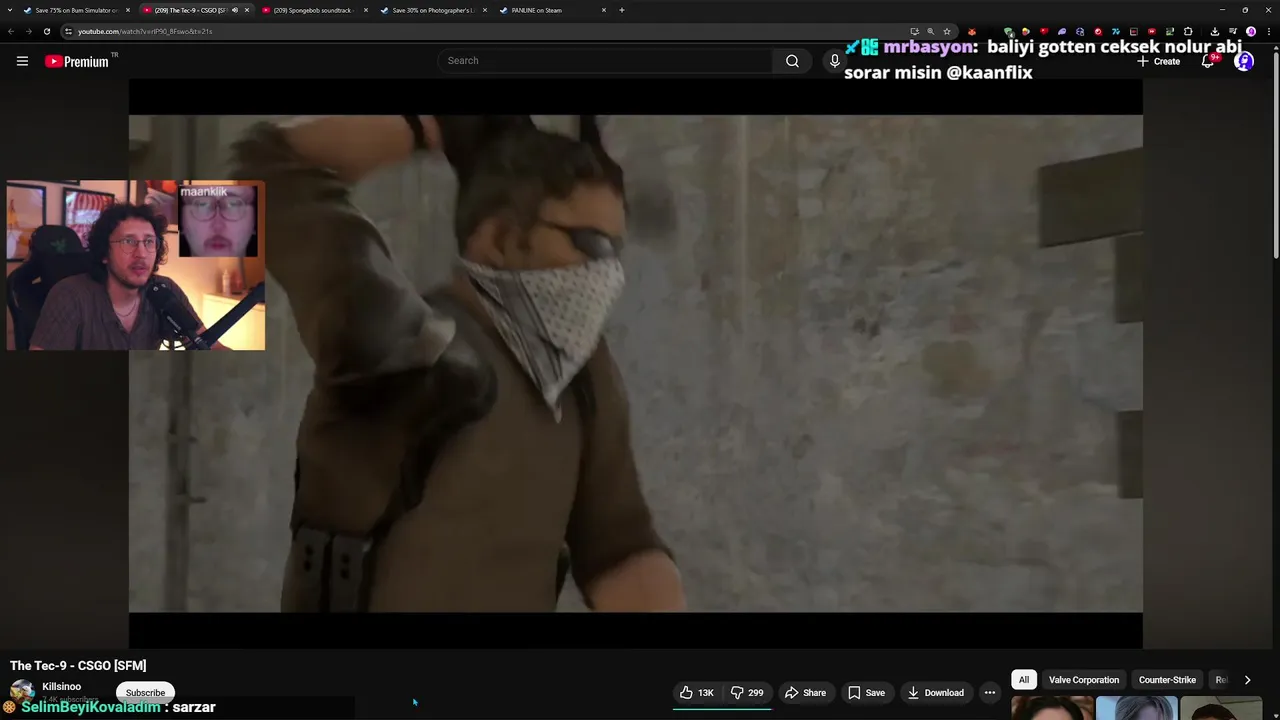This screenshot has height=720, width=1280.
Task: Go back in browser history
Action: (11, 31)
